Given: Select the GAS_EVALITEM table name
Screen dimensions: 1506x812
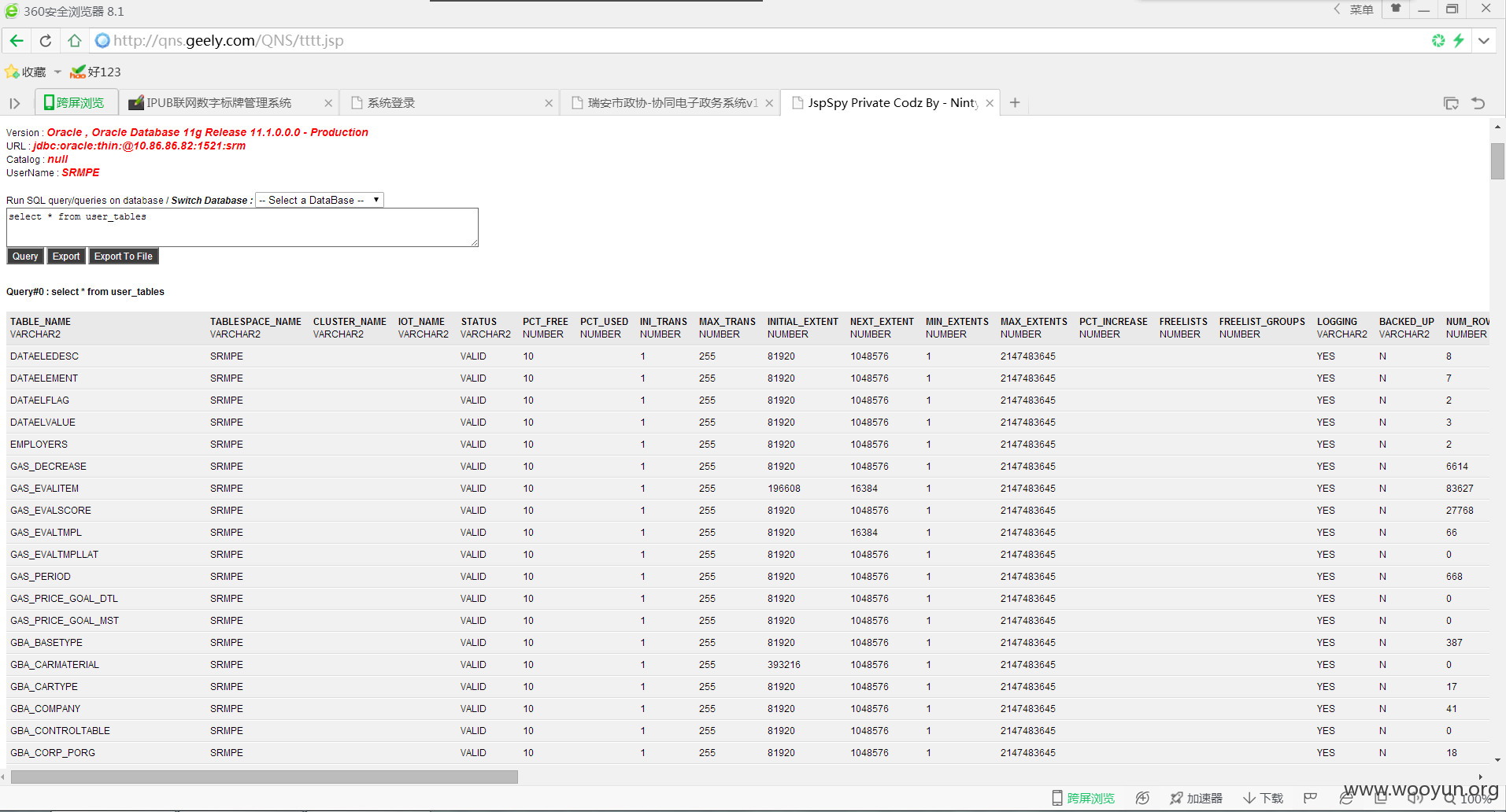Looking at the screenshot, I should [44, 489].
